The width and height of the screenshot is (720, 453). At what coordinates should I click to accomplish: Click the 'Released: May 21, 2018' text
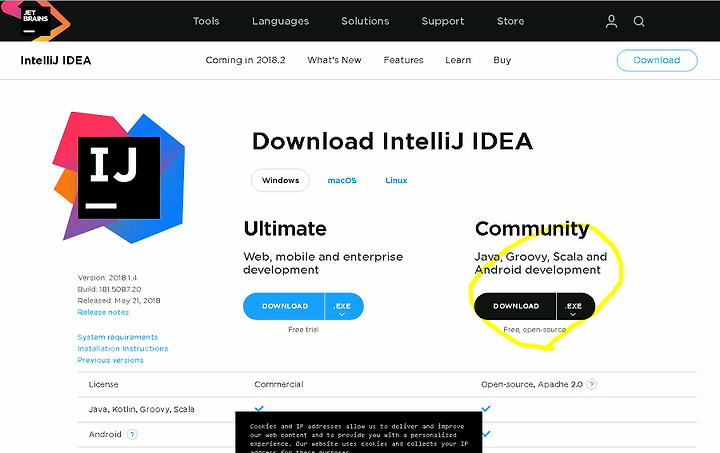click(118, 301)
